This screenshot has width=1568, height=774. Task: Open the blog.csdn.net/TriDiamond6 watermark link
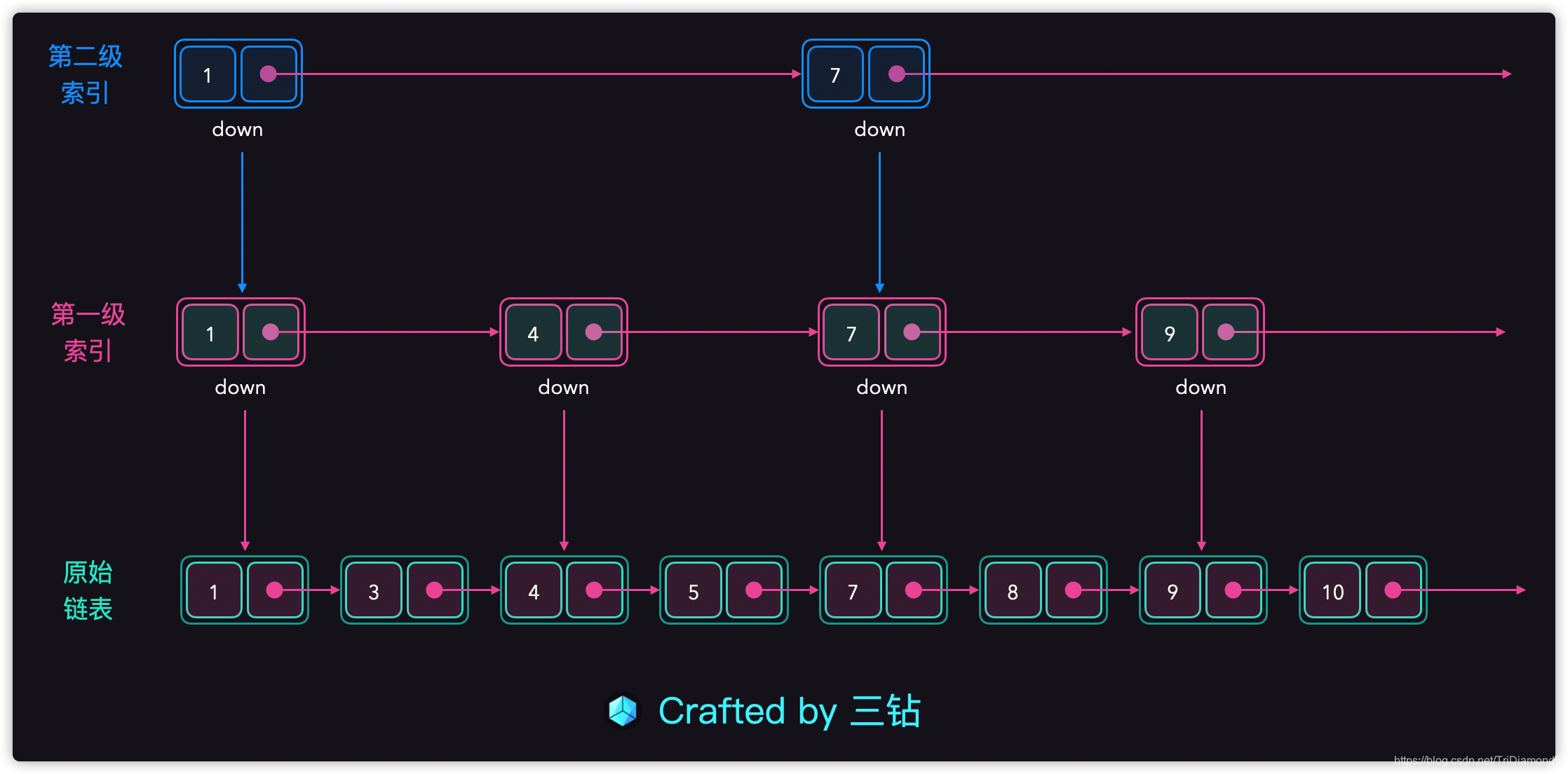tap(1477, 761)
